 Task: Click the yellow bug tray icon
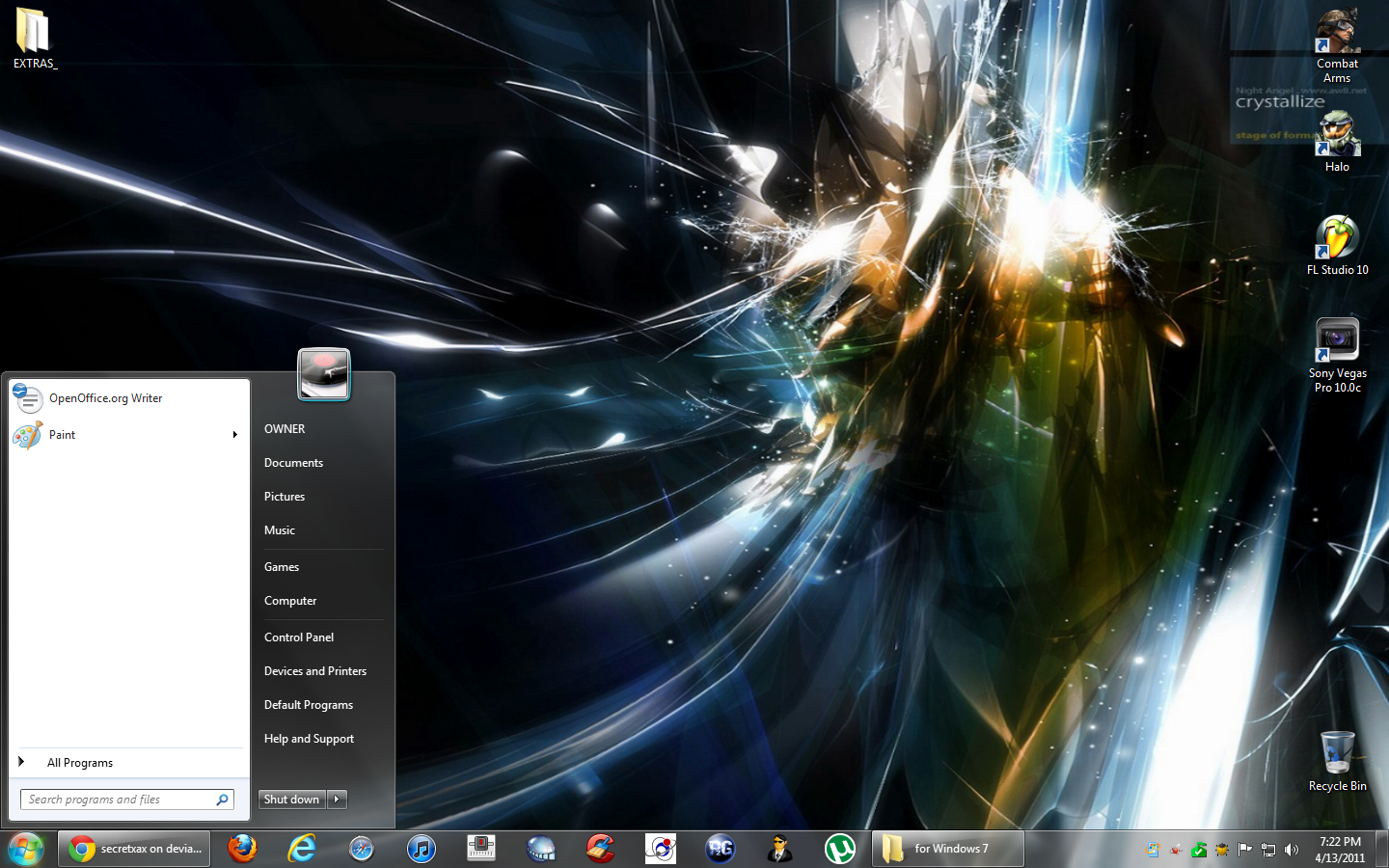pyautogui.click(x=1222, y=850)
